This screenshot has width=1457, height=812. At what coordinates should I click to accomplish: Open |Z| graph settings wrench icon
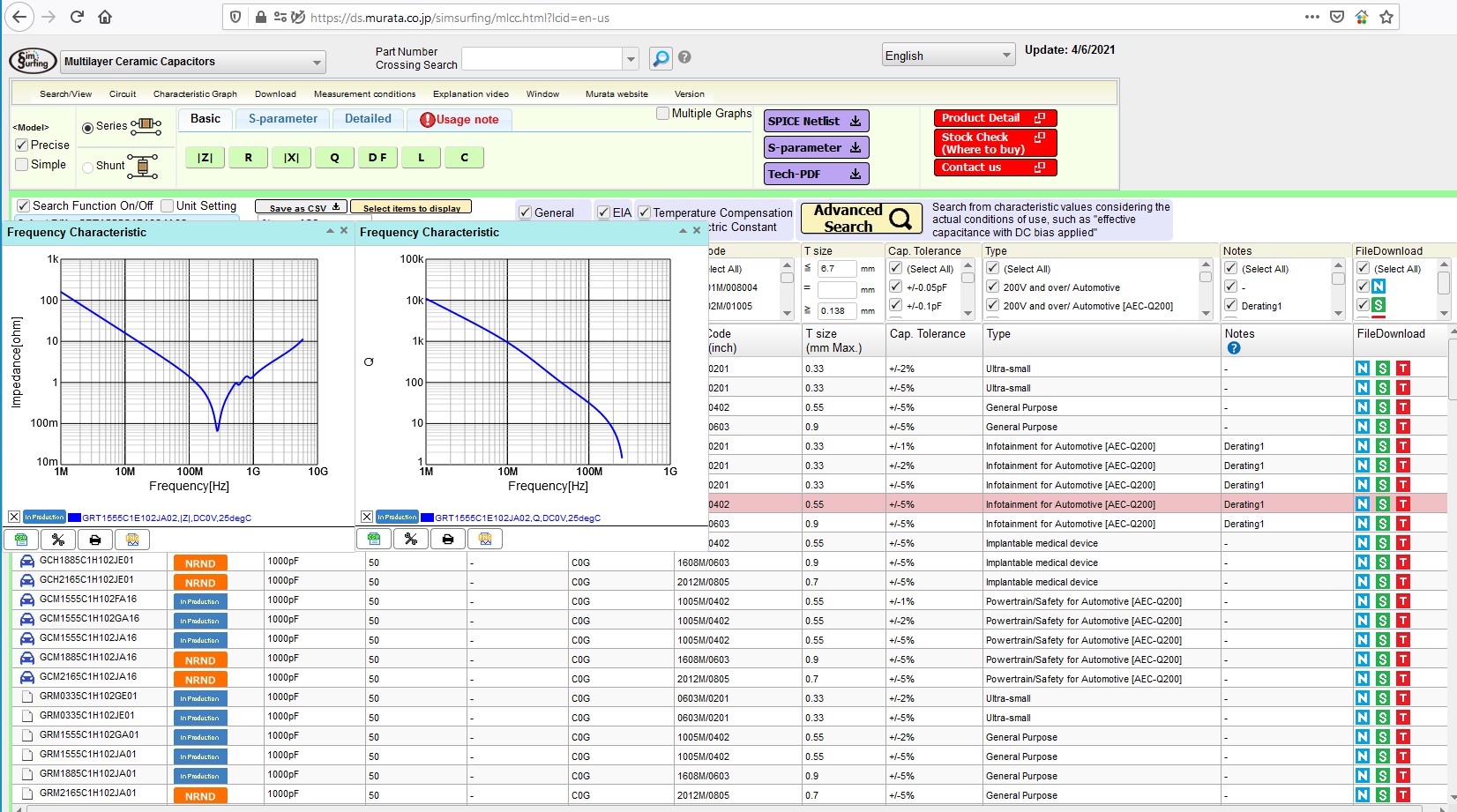(58, 539)
